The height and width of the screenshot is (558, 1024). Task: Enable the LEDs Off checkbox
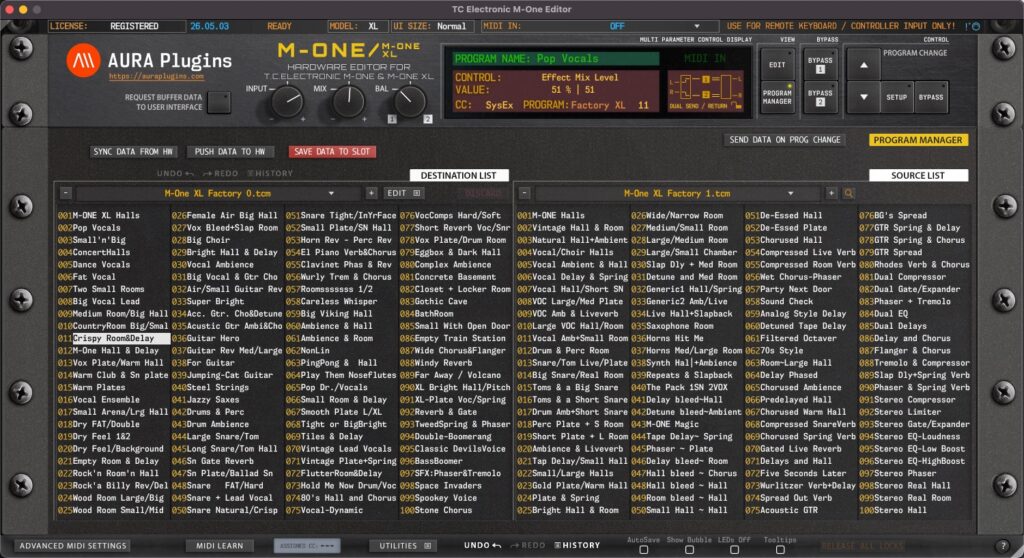(734, 550)
